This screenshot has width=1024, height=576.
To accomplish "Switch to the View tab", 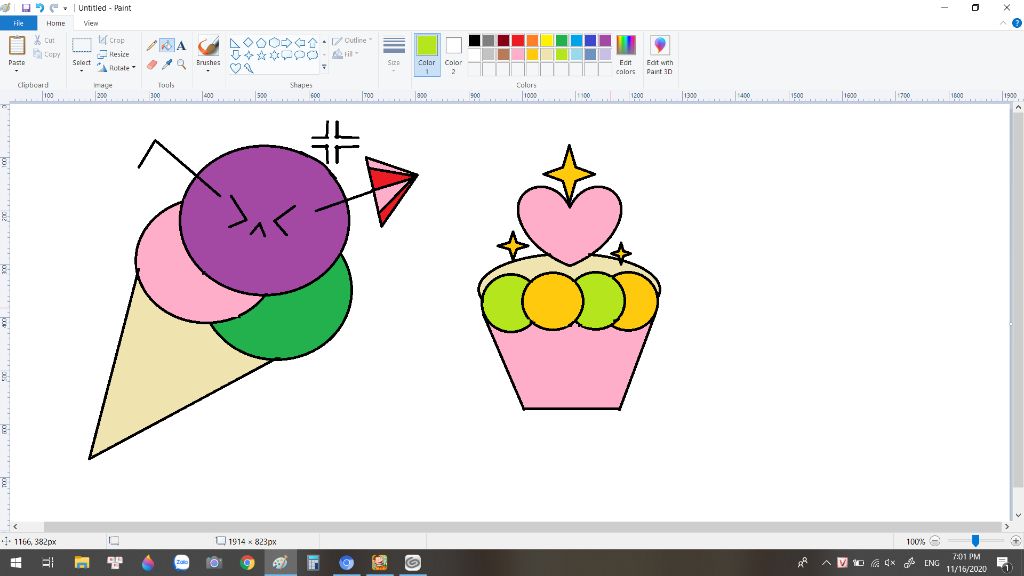I will [91, 23].
